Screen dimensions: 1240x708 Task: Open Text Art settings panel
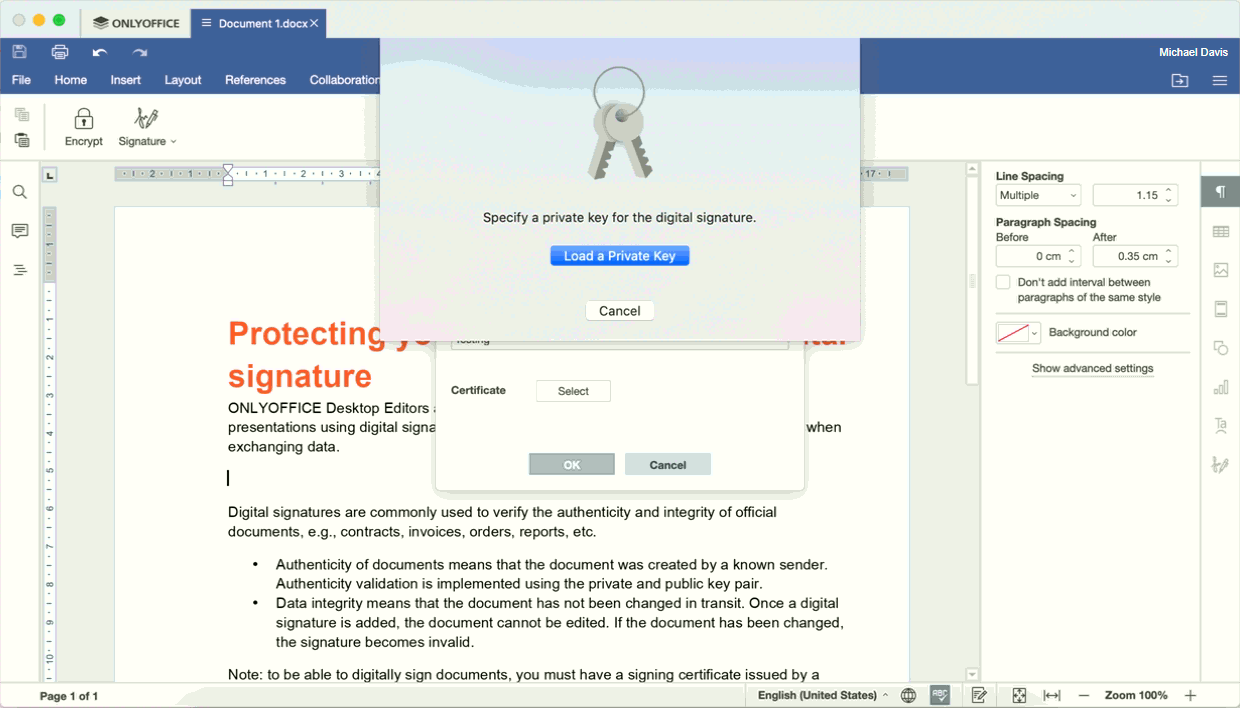(1219, 425)
